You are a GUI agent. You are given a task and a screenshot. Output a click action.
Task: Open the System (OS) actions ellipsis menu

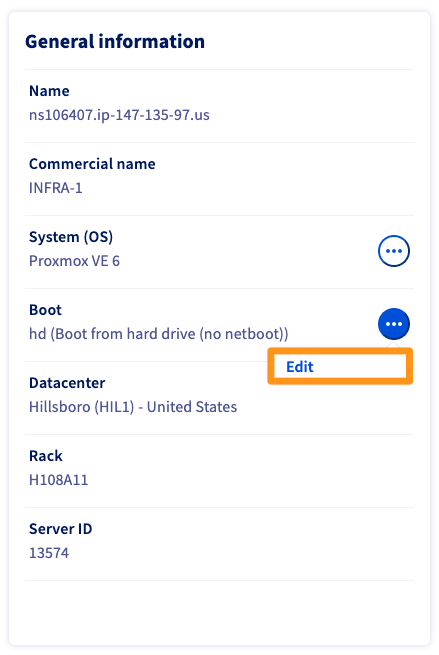pos(393,251)
